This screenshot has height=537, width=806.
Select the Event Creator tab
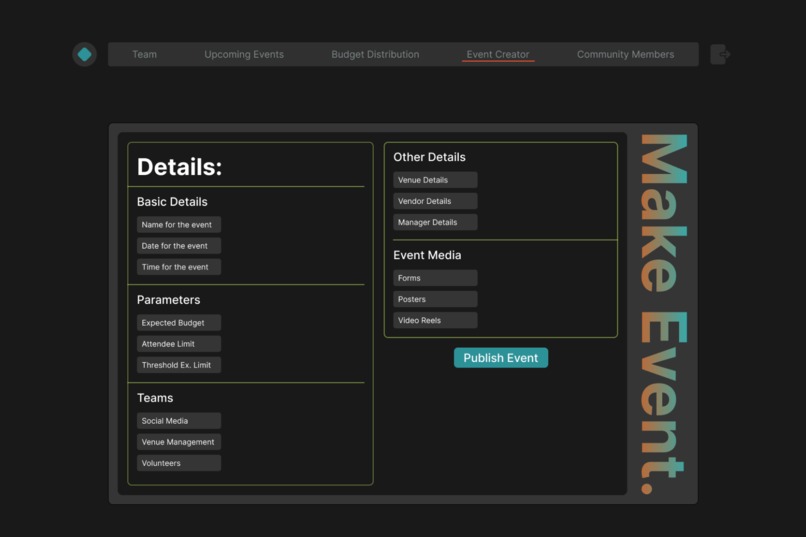pyautogui.click(x=498, y=54)
